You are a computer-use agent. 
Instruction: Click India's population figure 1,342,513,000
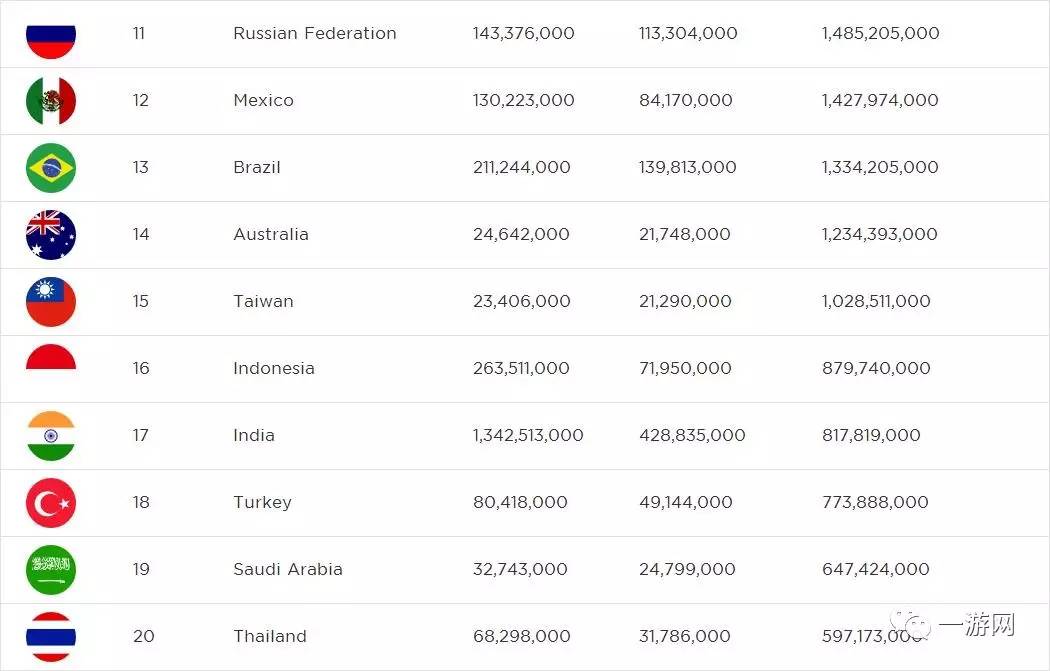tap(528, 435)
